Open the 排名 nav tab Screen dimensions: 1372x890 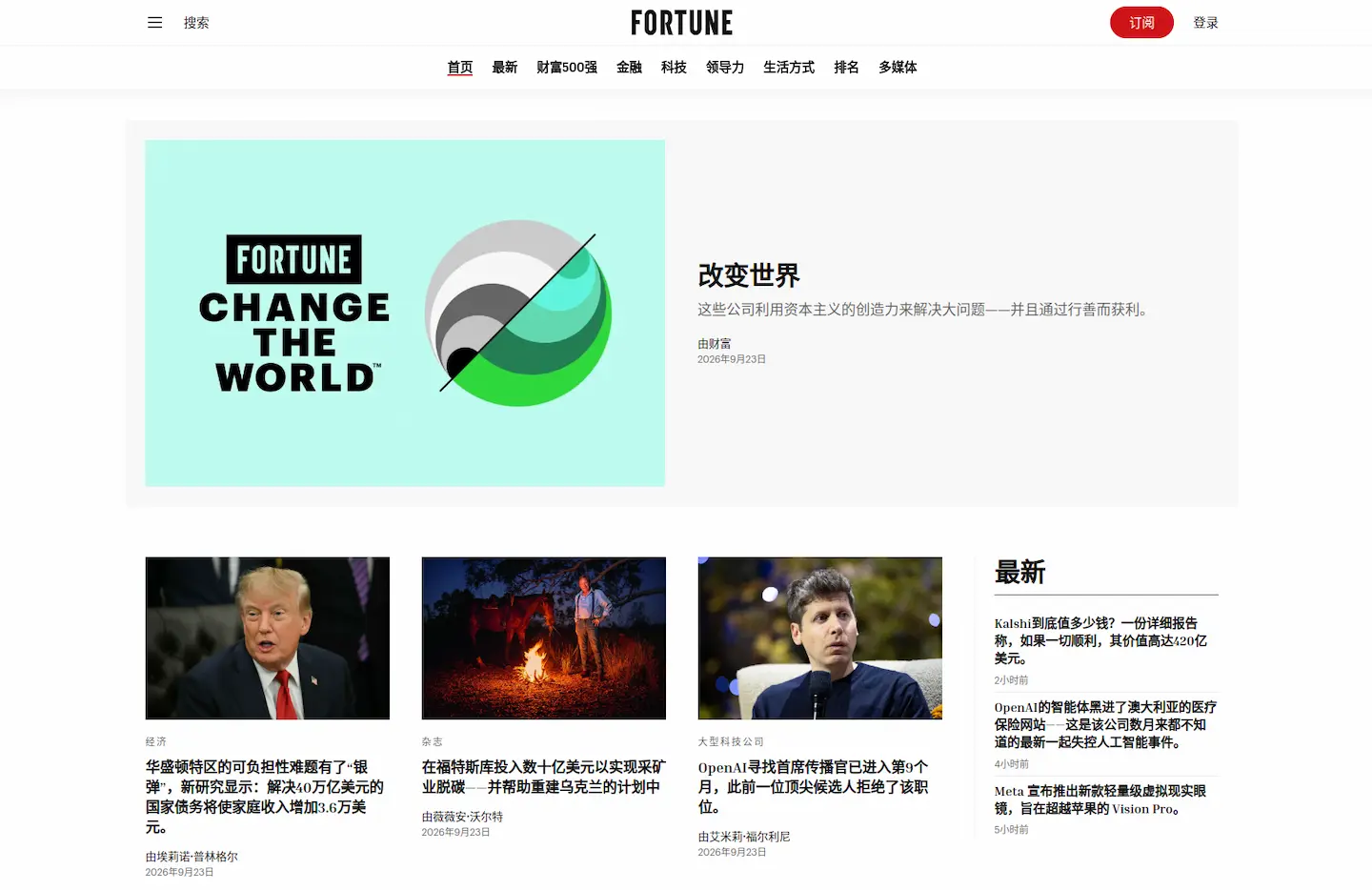[x=846, y=68]
